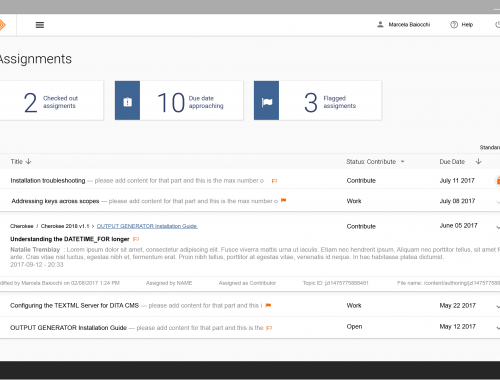Click the Help label in header

point(467,25)
